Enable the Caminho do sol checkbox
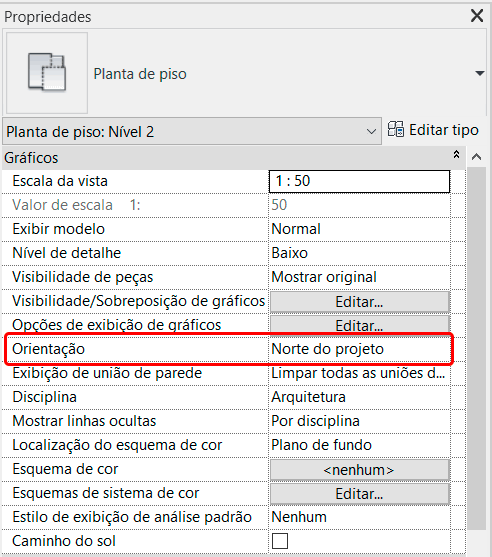The image size is (492, 557). coord(280,541)
